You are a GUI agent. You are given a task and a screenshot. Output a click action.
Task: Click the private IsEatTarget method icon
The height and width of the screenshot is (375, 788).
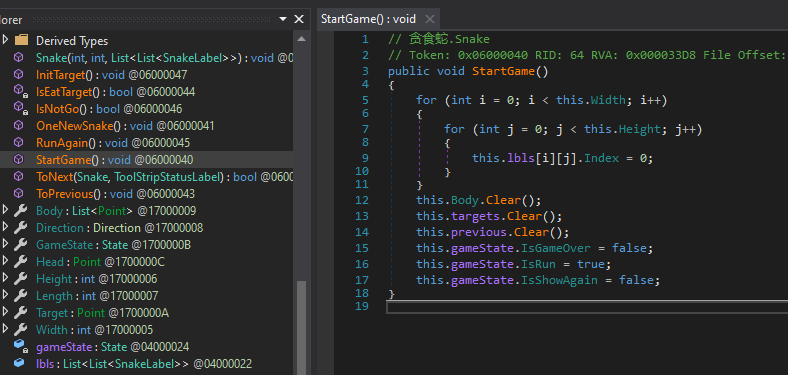click(x=20, y=91)
